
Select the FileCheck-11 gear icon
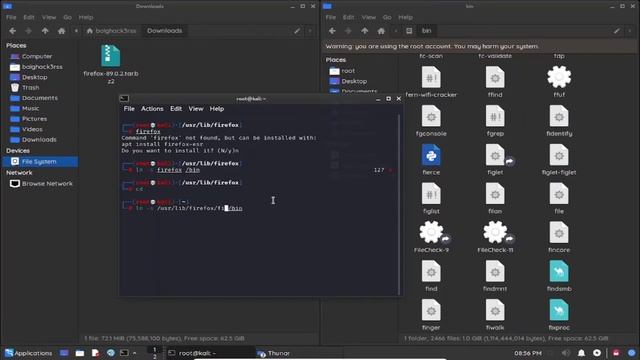coord(495,232)
